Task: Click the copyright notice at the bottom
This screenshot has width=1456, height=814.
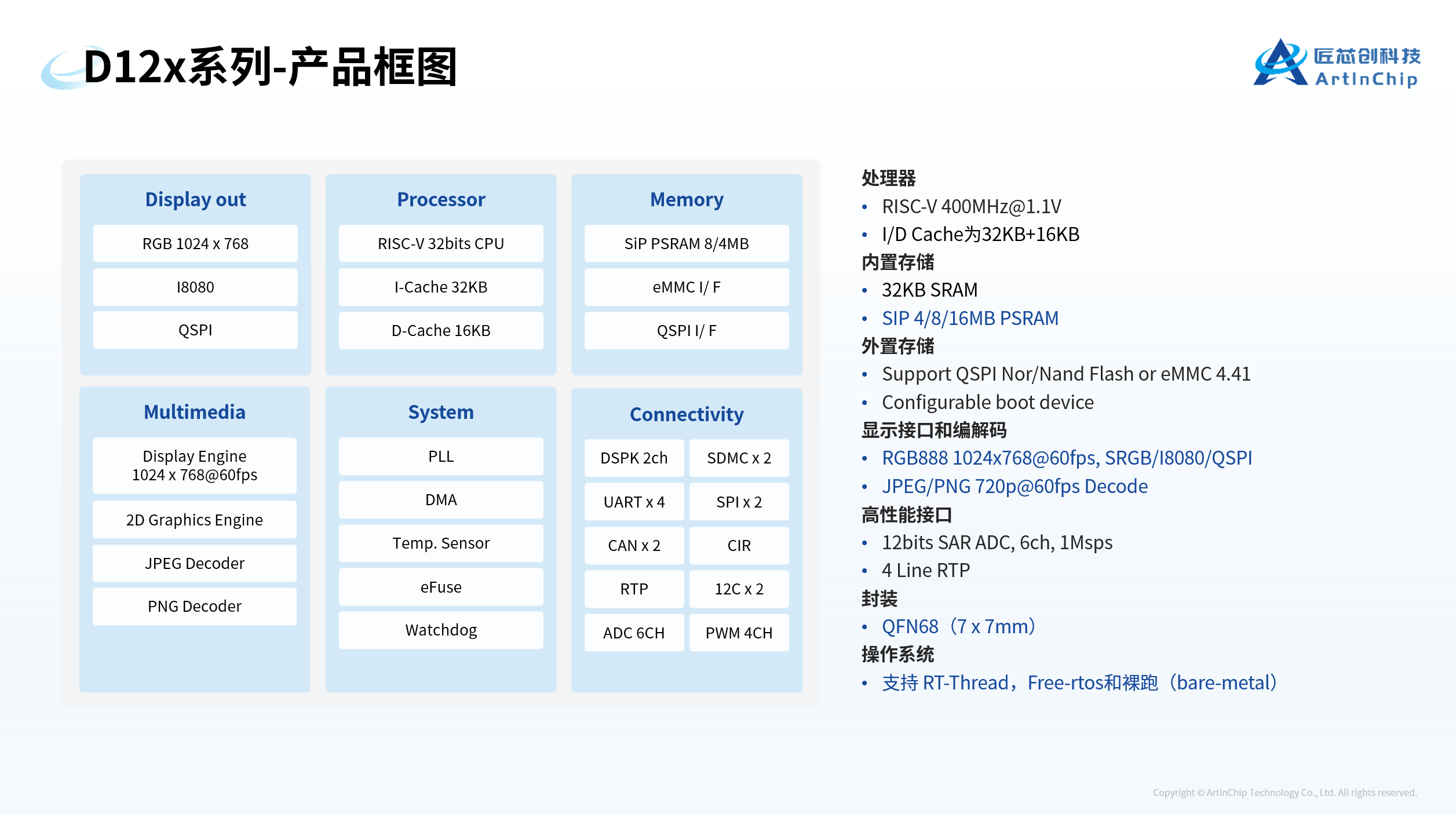Action: point(1285,793)
